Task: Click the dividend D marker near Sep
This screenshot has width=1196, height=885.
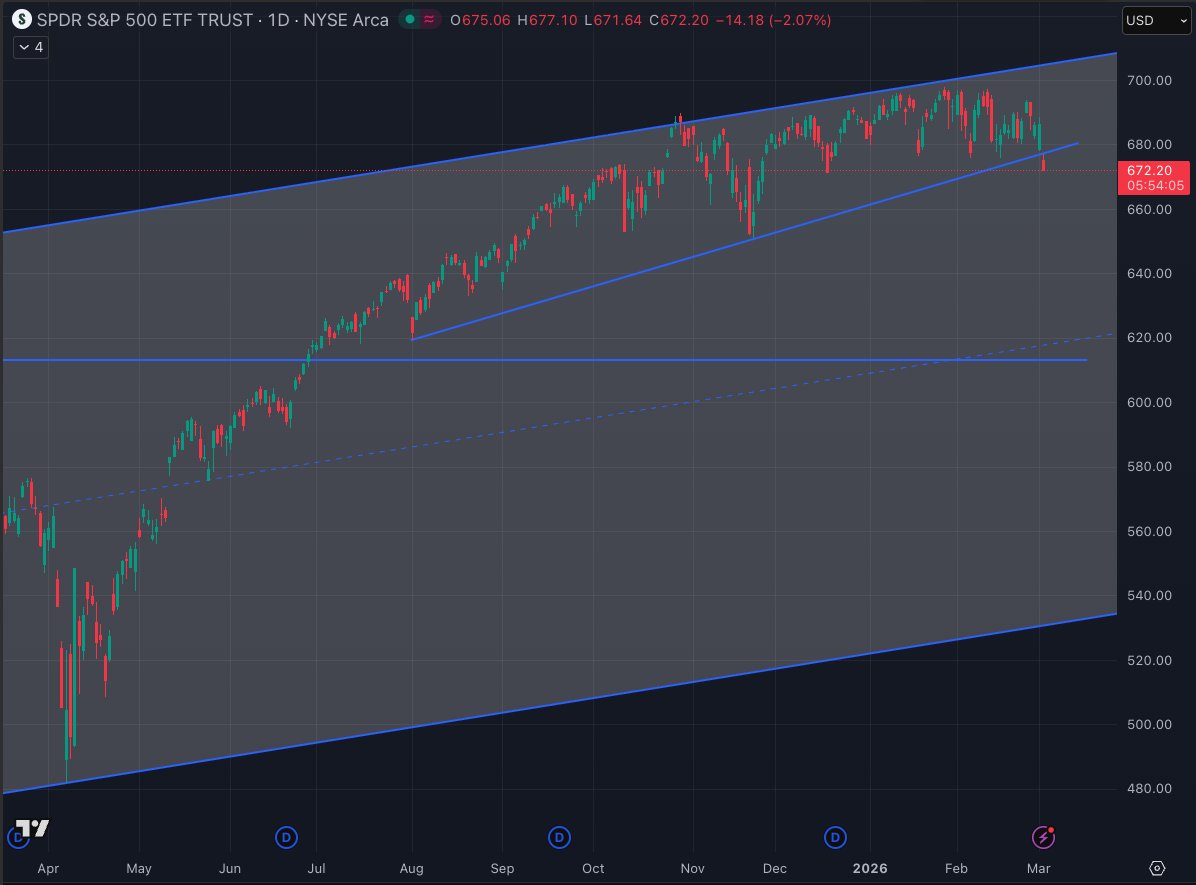Action: [x=559, y=838]
